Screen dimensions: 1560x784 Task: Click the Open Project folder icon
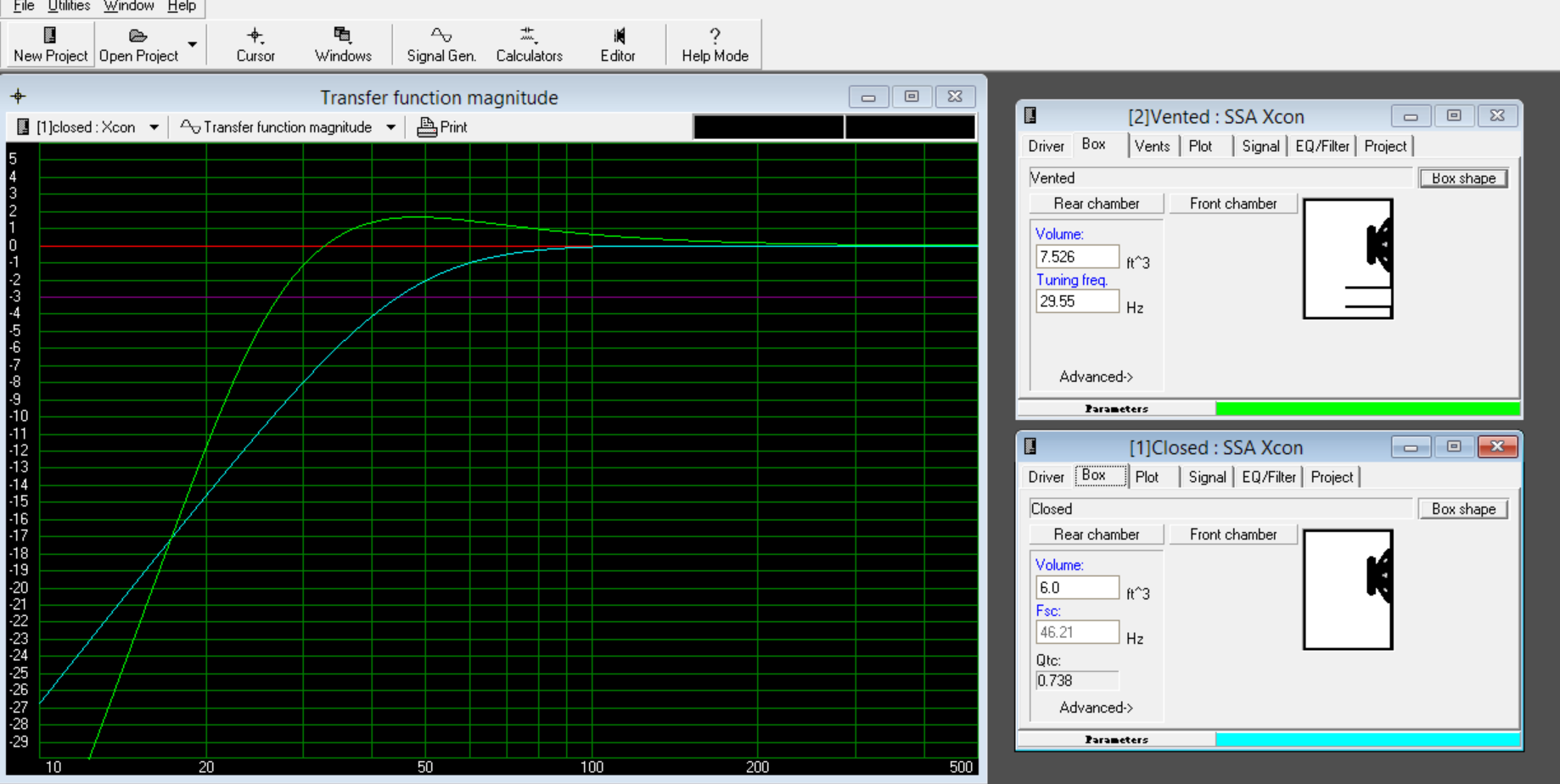137,36
